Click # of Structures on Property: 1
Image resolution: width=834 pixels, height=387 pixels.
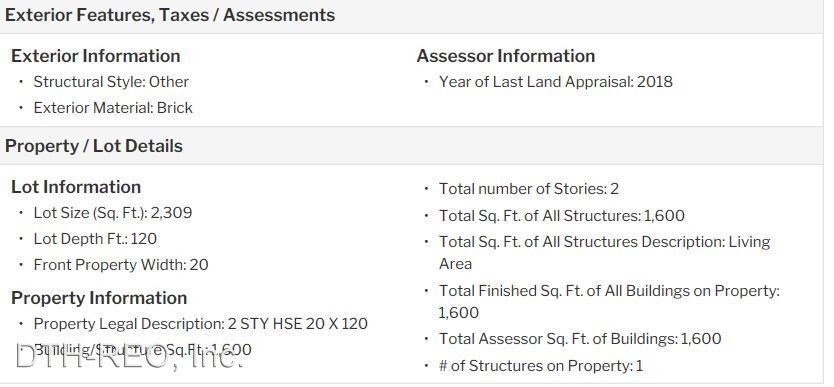pyautogui.click(x=541, y=366)
